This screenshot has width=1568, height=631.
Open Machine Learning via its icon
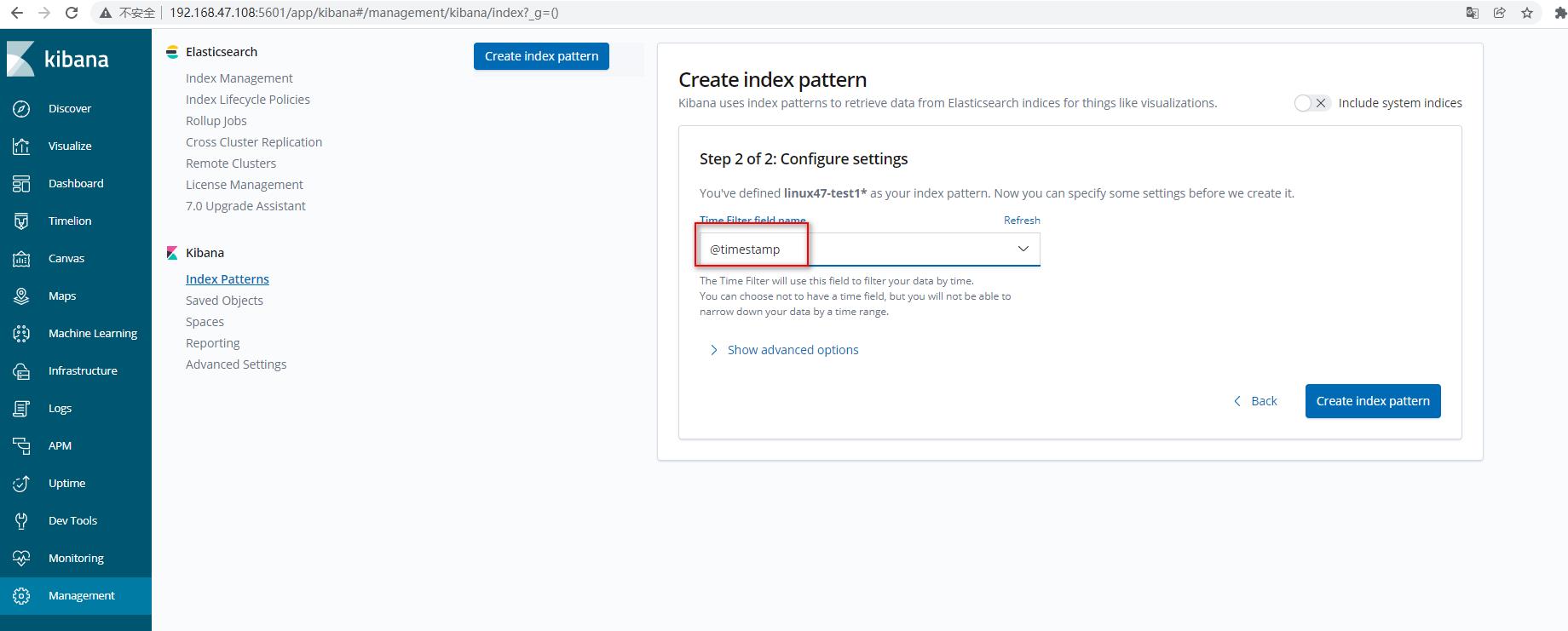(21, 333)
